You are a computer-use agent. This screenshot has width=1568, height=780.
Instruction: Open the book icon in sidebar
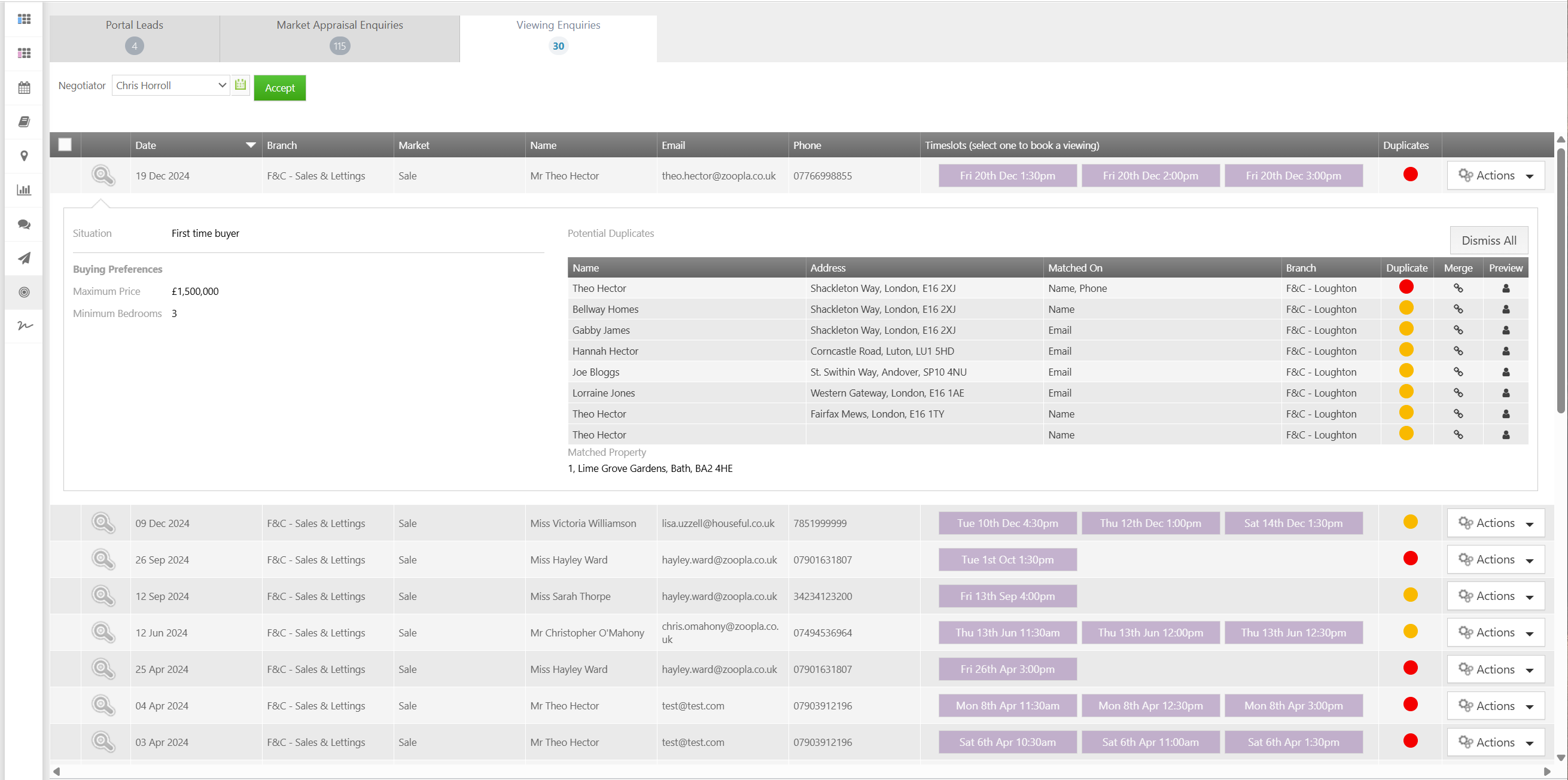(x=25, y=121)
